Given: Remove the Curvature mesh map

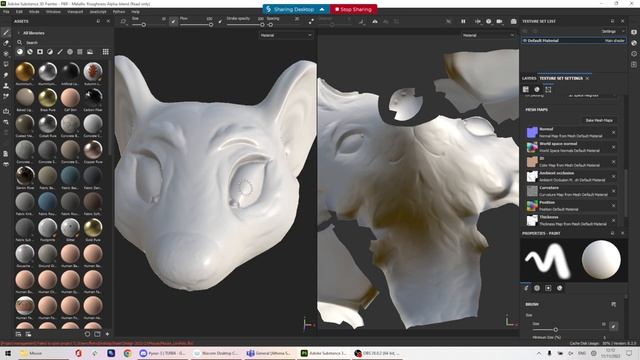Looking at the screenshot, I should click(x=613, y=191).
